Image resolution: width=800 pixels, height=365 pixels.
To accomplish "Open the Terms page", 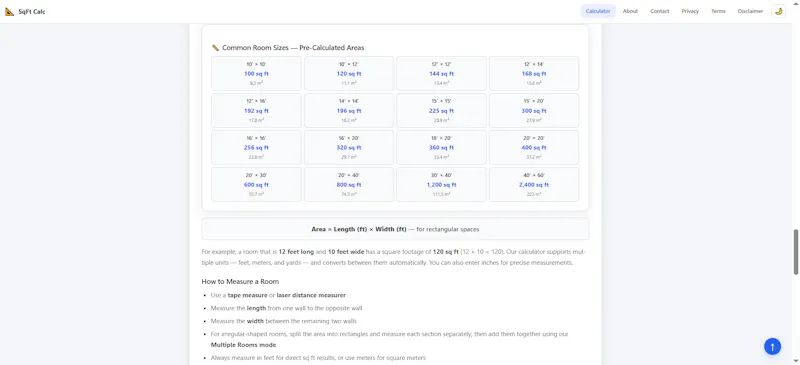I will click(x=718, y=11).
